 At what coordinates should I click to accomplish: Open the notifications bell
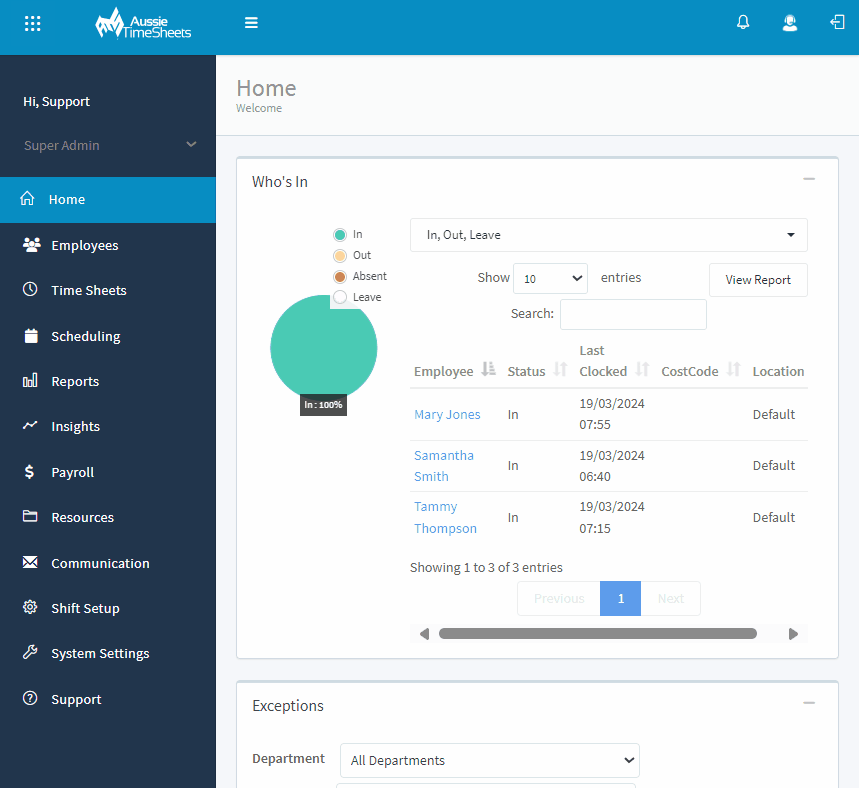click(x=743, y=21)
